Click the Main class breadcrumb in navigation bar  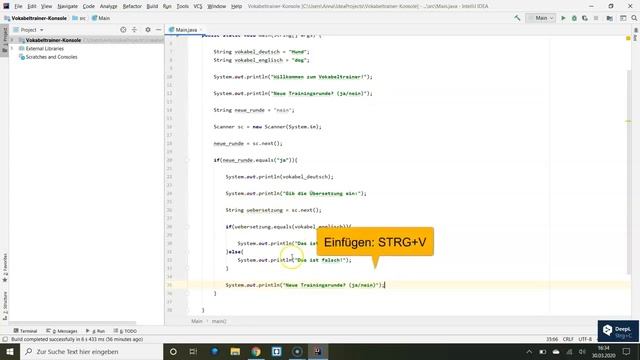point(101,18)
